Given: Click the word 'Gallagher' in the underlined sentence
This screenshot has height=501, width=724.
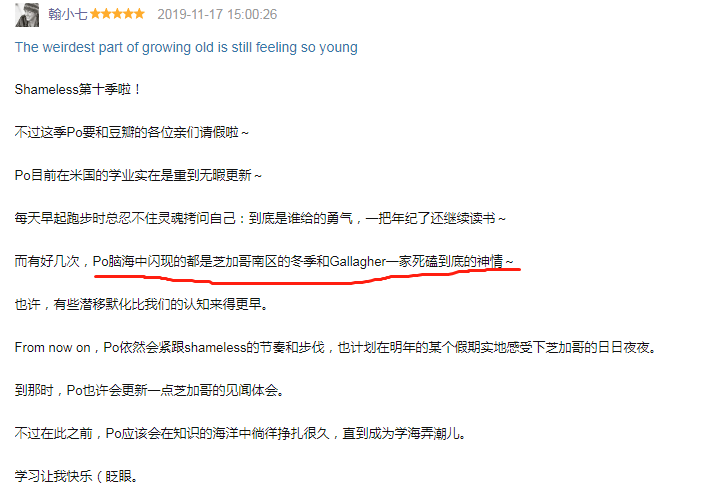Looking at the screenshot, I should [358, 262].
